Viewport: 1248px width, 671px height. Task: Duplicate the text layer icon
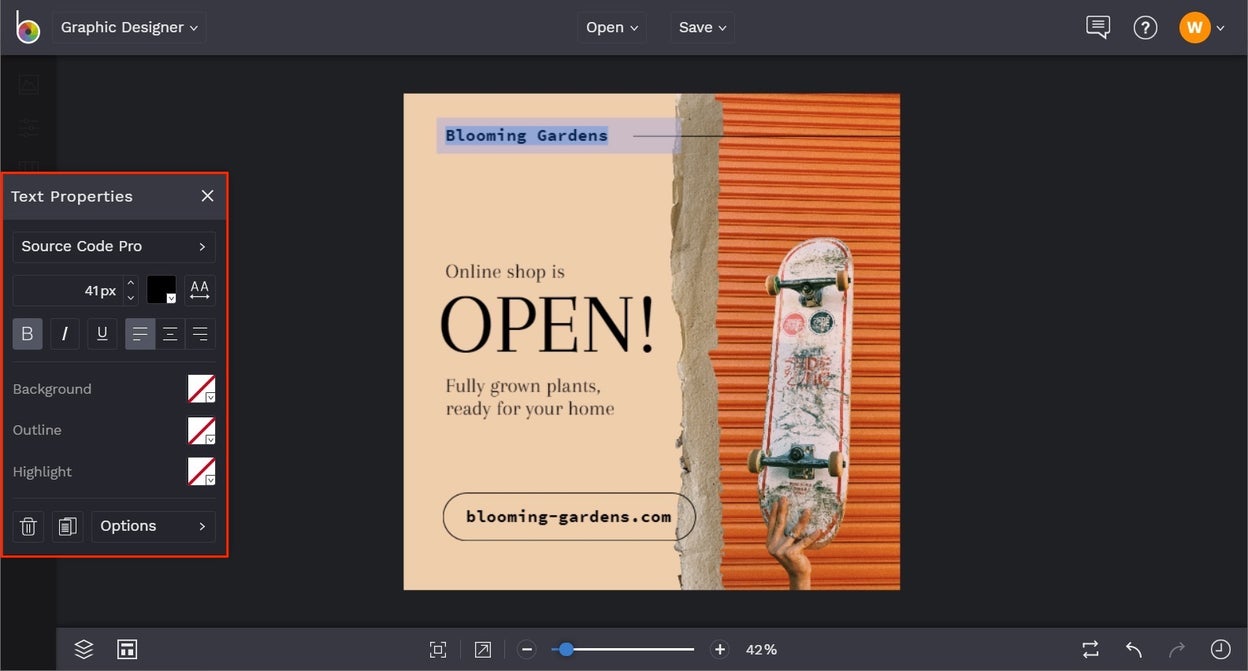(67, 525)
